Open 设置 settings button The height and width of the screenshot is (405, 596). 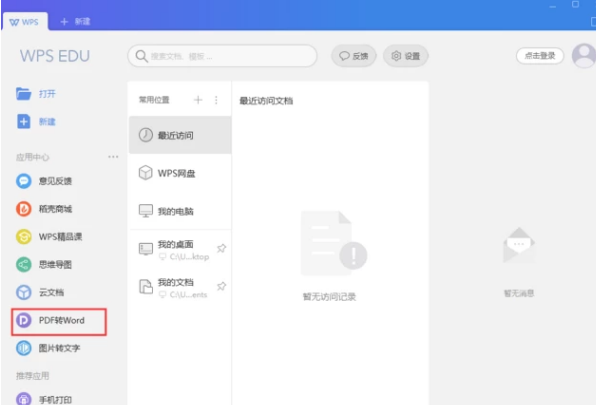(x=406, y=56)
